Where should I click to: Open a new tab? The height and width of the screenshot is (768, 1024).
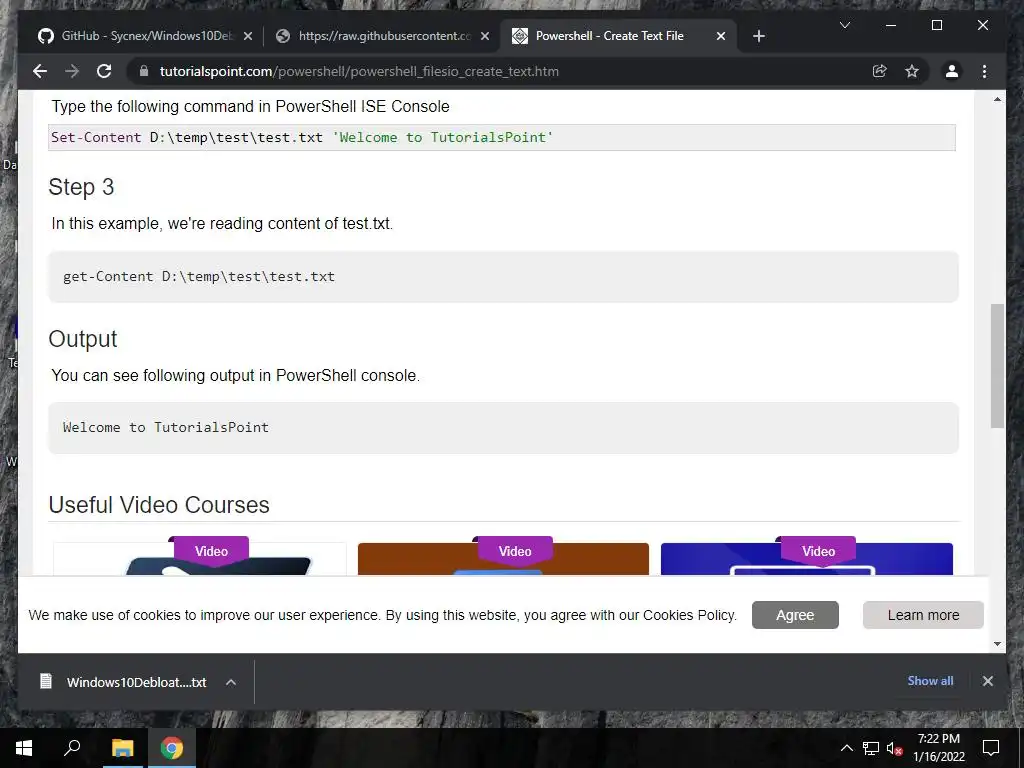[x=758, y=36]
